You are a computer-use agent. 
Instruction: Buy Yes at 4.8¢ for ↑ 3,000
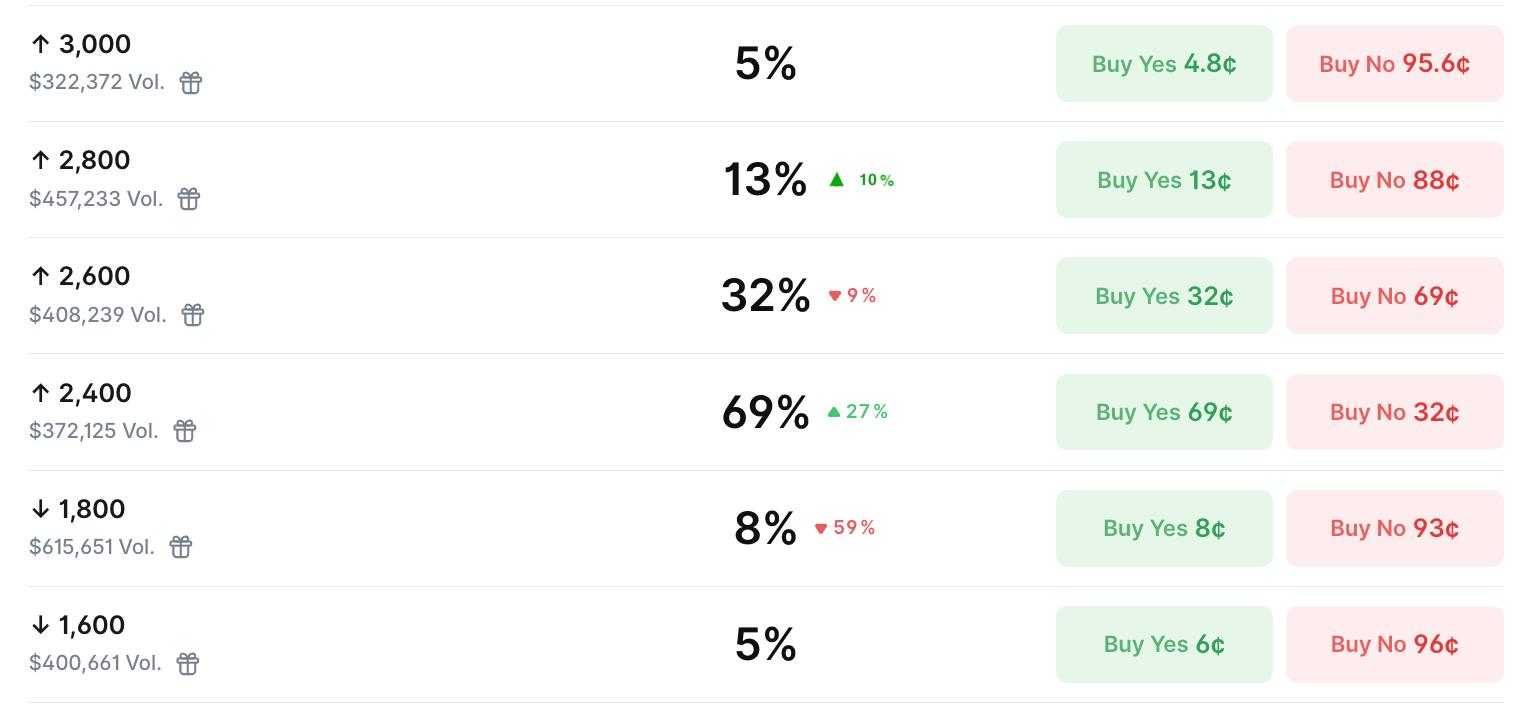pos(1164,64)
